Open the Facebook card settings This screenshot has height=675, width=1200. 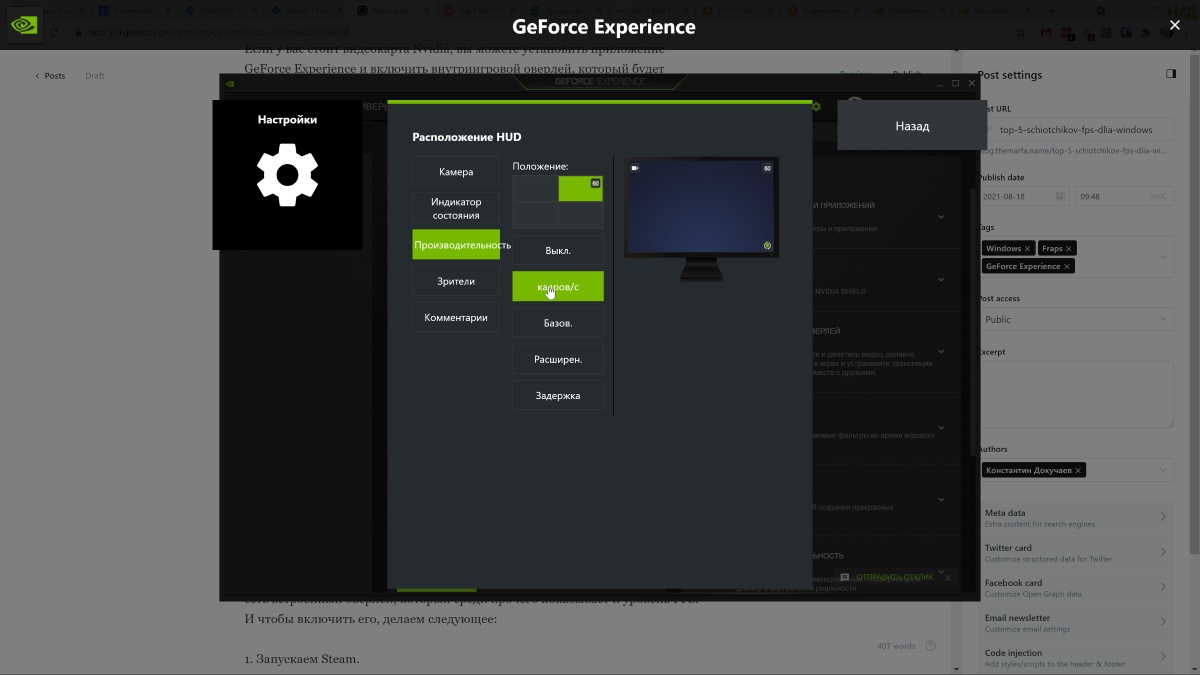click(1075, 587)
